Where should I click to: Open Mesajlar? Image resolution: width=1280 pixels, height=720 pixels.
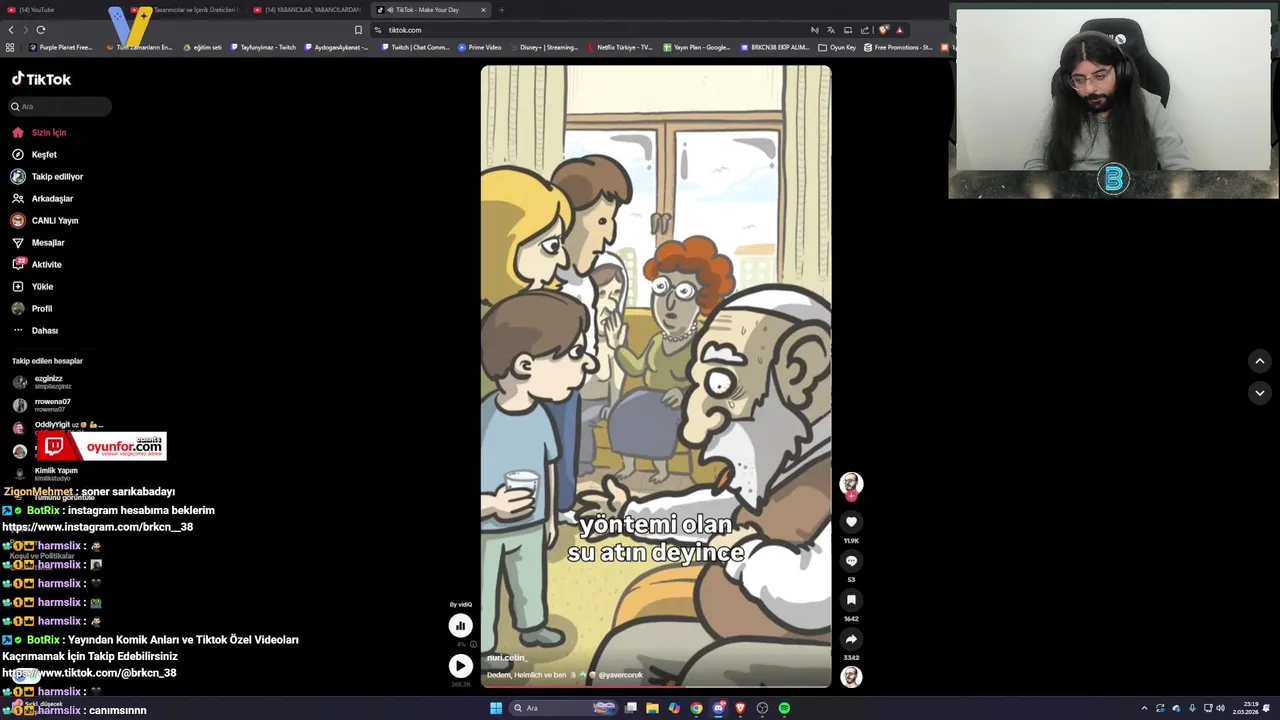click(x=38, y=242)
